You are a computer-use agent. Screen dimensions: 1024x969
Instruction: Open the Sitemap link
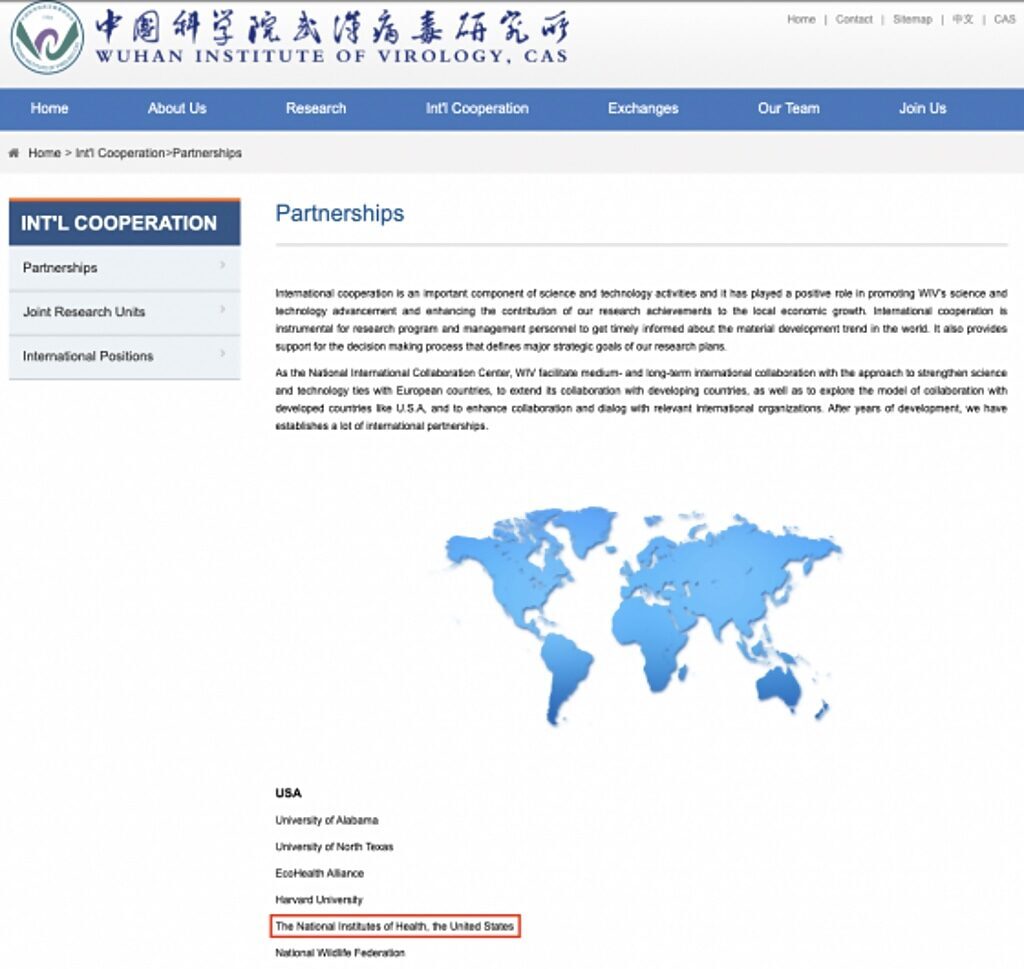[913, 20]
